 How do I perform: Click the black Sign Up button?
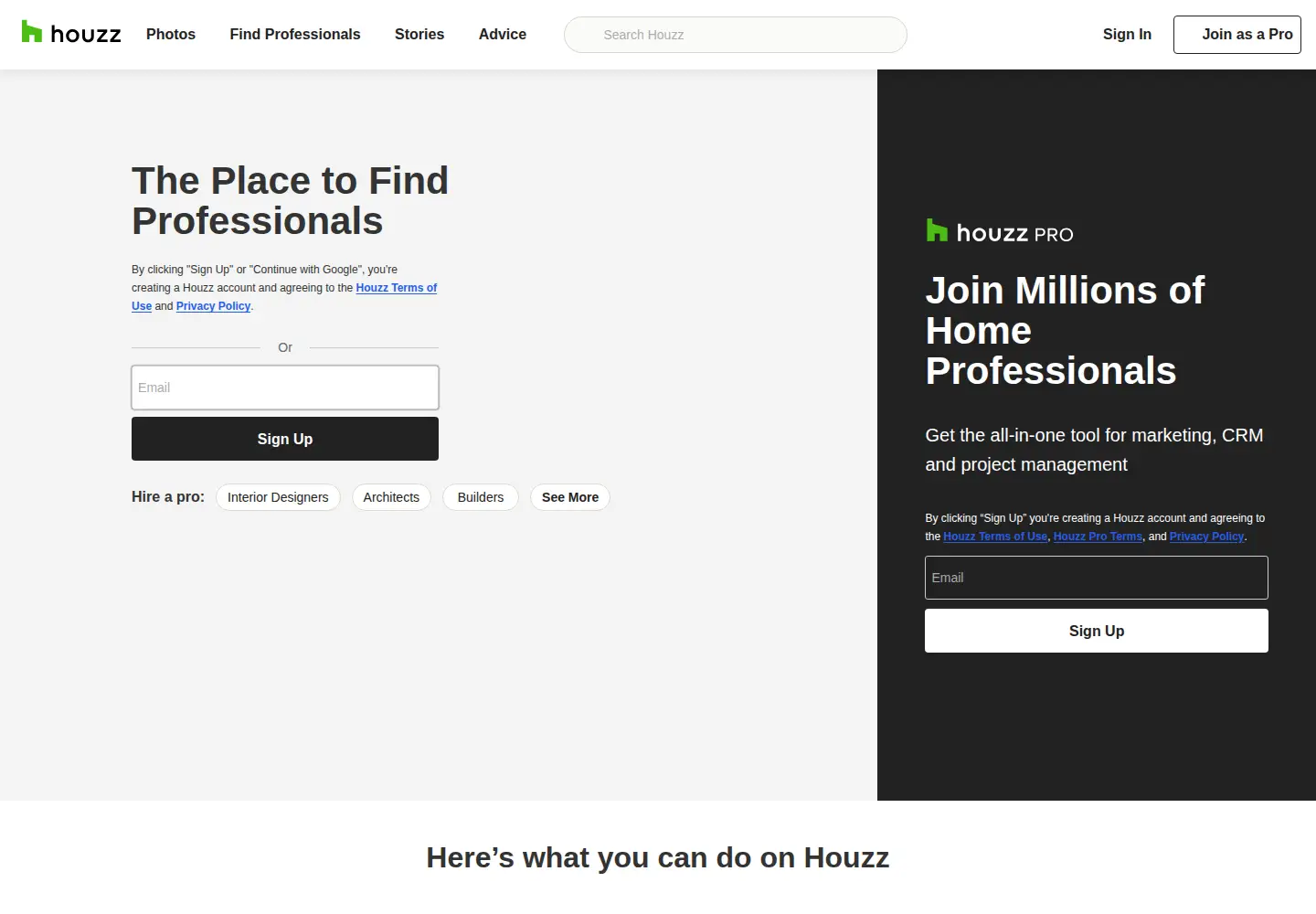(x=285, y=439)
